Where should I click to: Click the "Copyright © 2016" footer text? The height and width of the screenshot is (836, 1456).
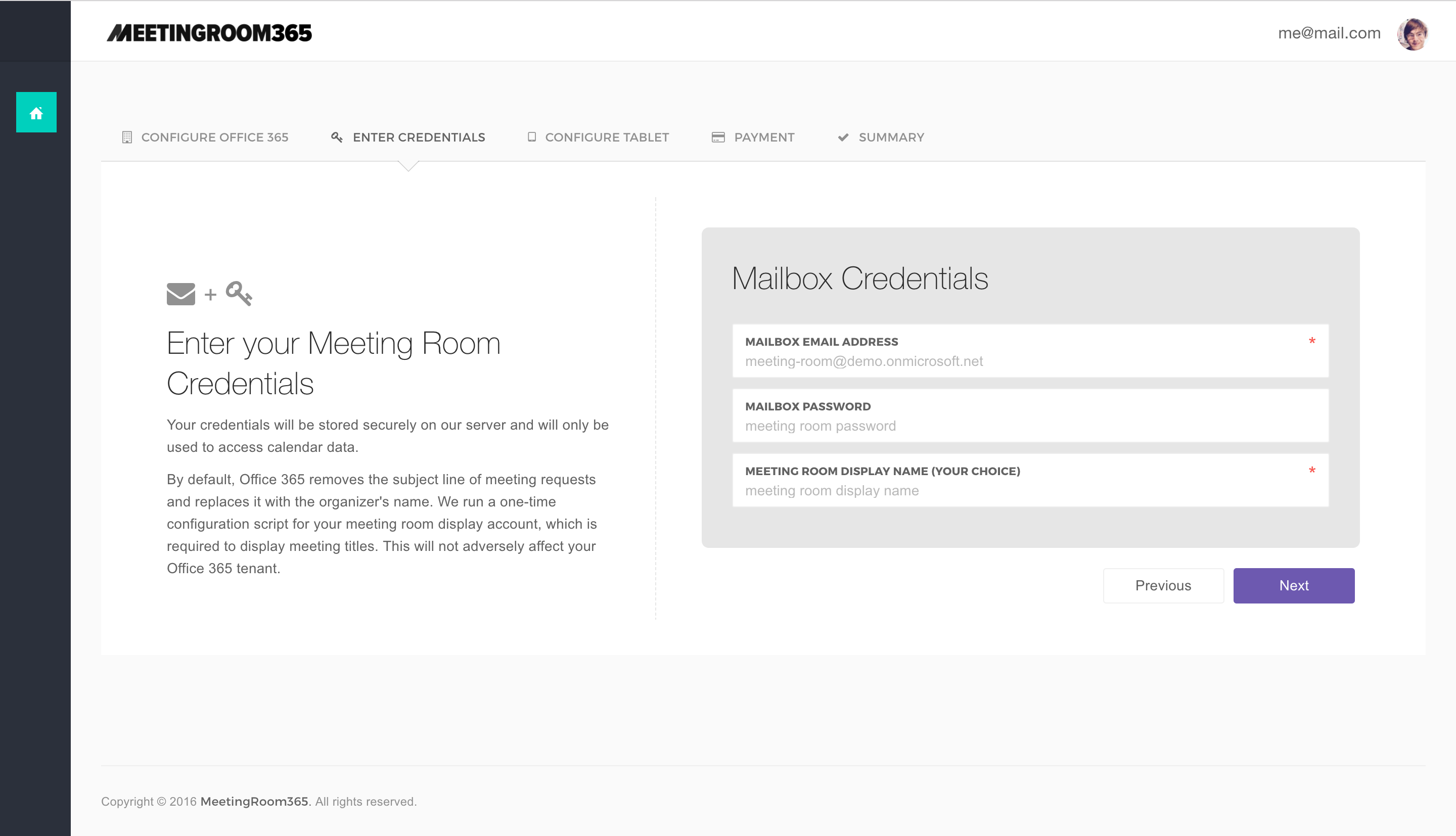click(149, 802)
